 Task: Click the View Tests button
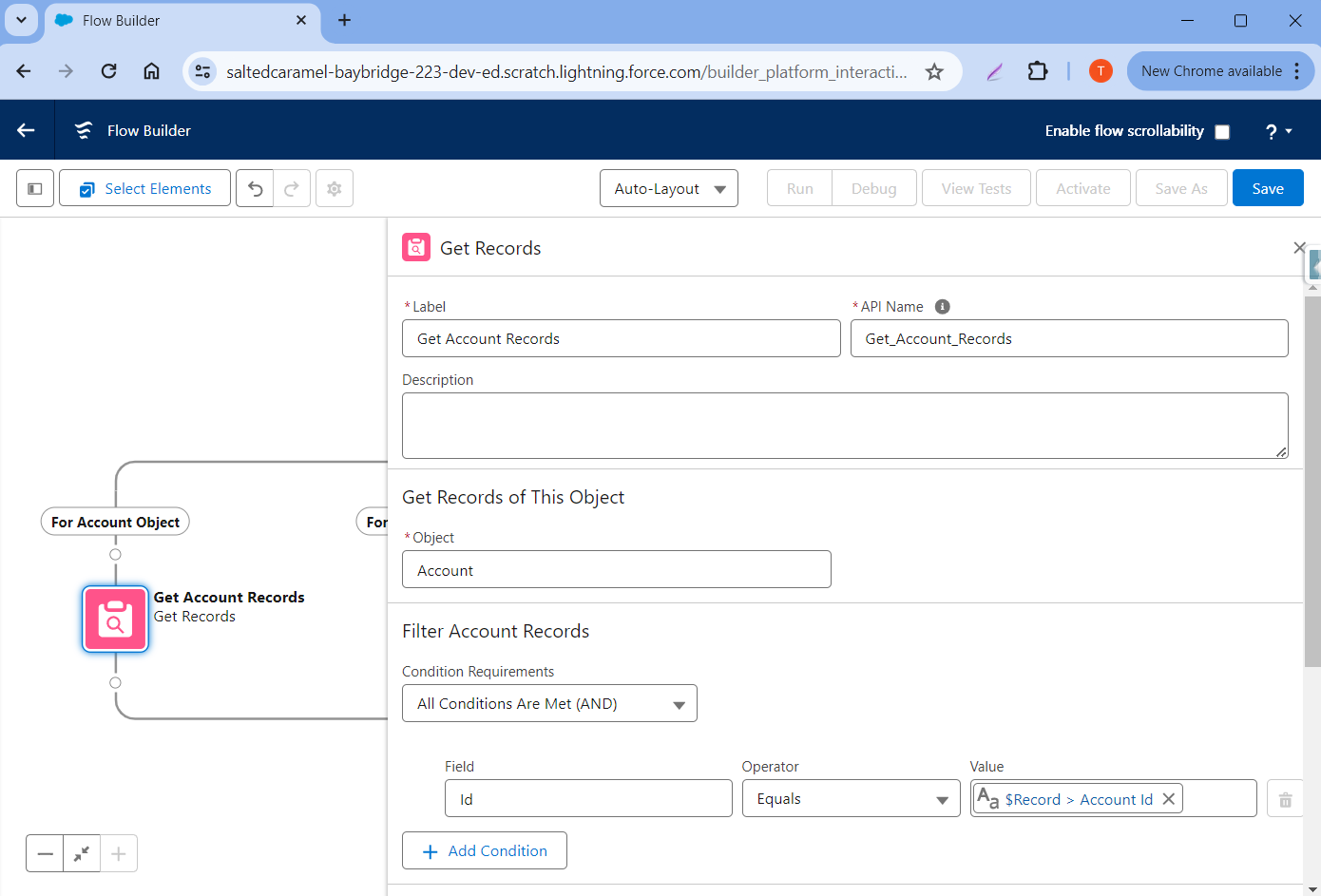976,188
